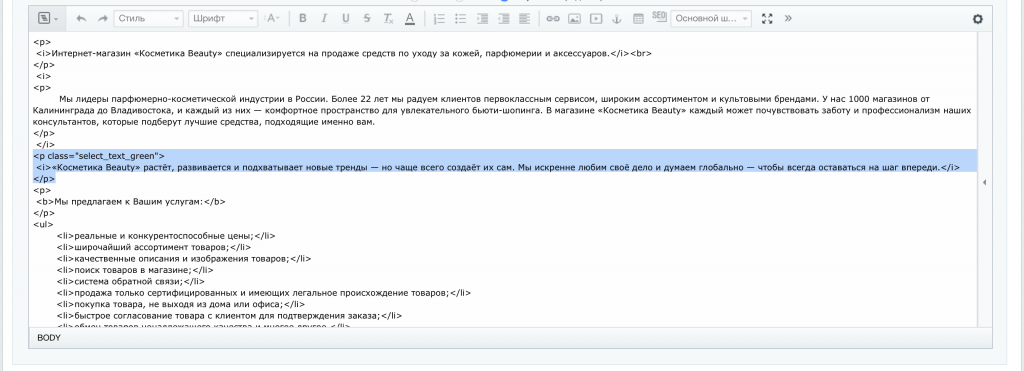Image resolution: width=1024 pixels, height=371 pixels.
Task: Insert a bulleted list
Action: click(x=461, y=18)
